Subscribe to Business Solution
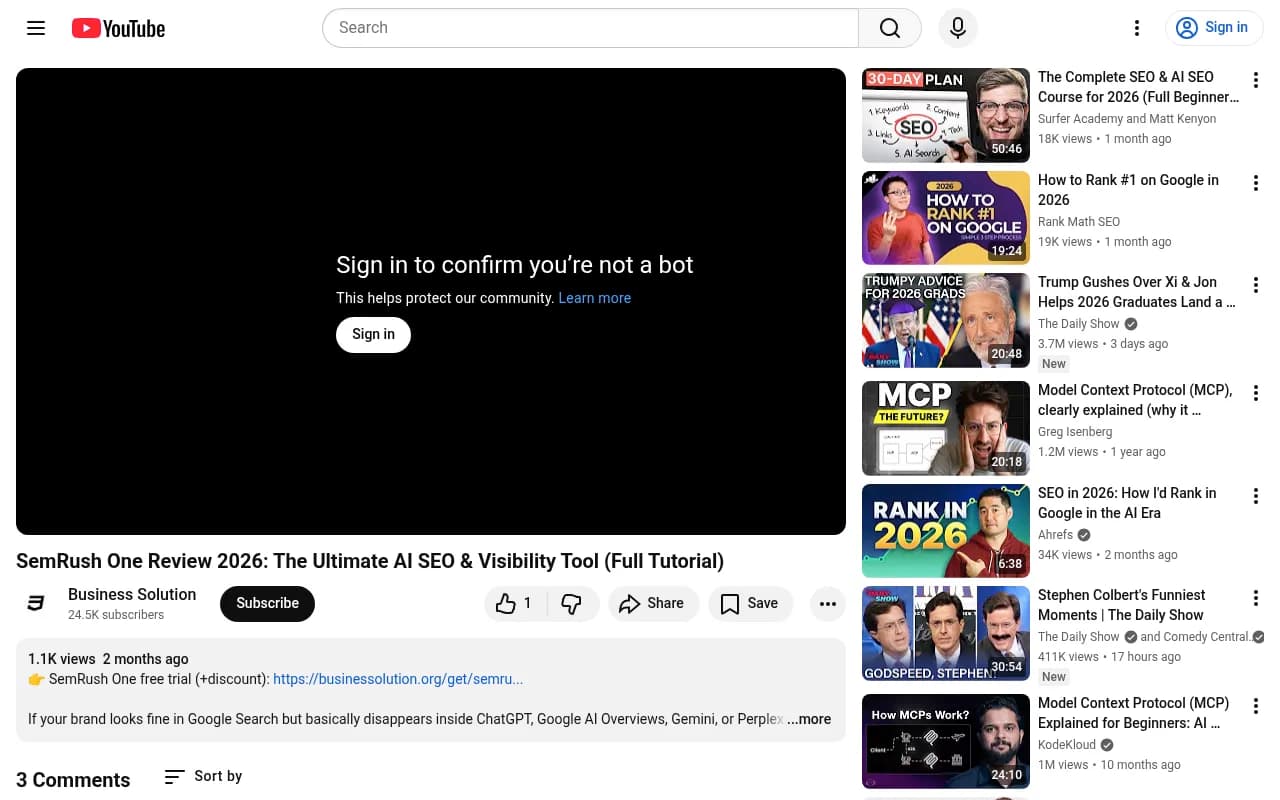This screenshot has height=800, width=1280. tap(267, 603)
